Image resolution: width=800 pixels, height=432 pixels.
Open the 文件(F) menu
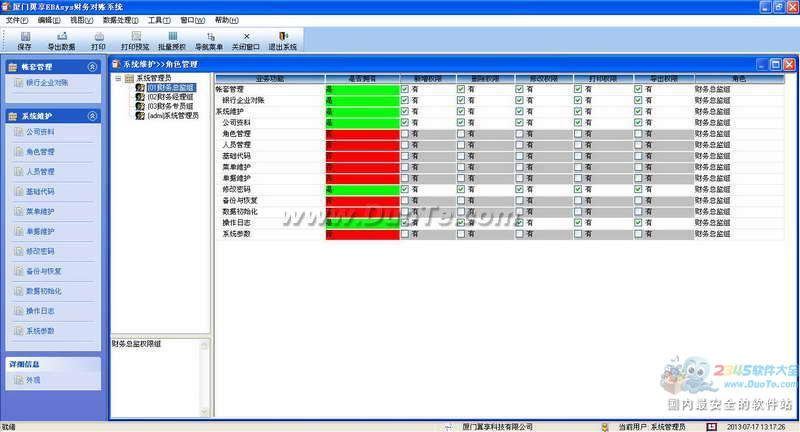[17, 20]
